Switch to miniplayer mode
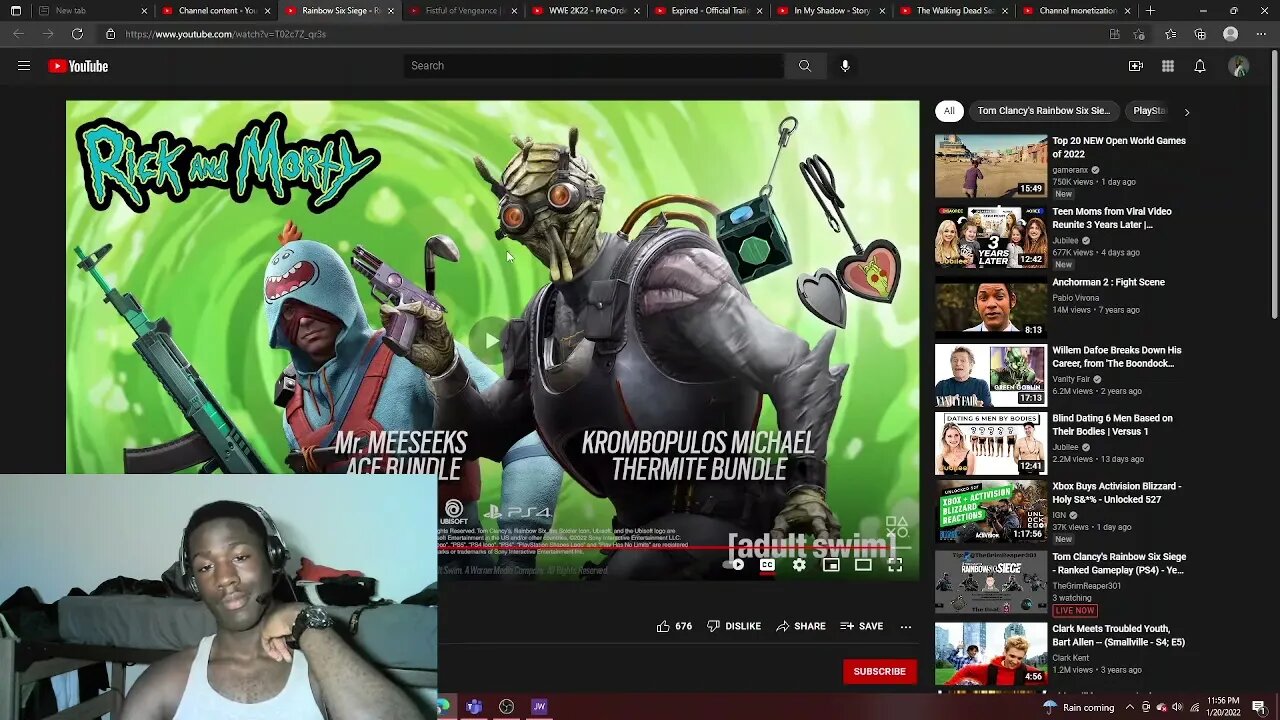 tap(831, 565)
